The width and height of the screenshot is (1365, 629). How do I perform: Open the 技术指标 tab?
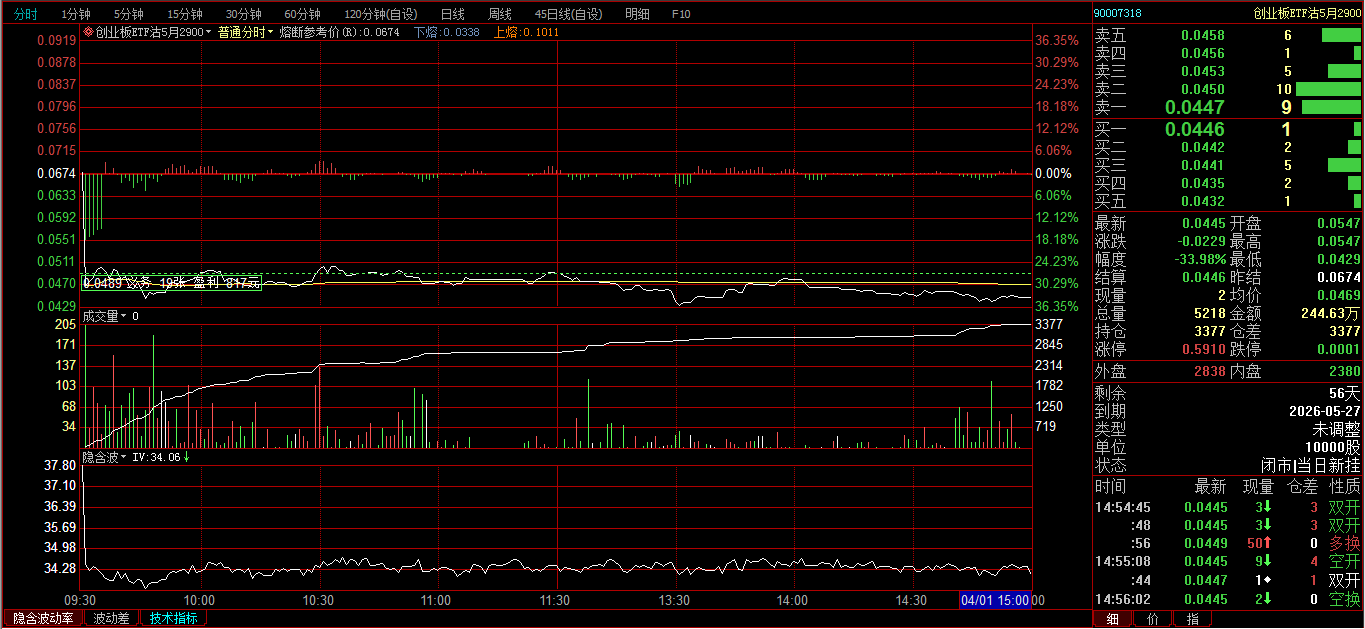click(x=174, y=619)
